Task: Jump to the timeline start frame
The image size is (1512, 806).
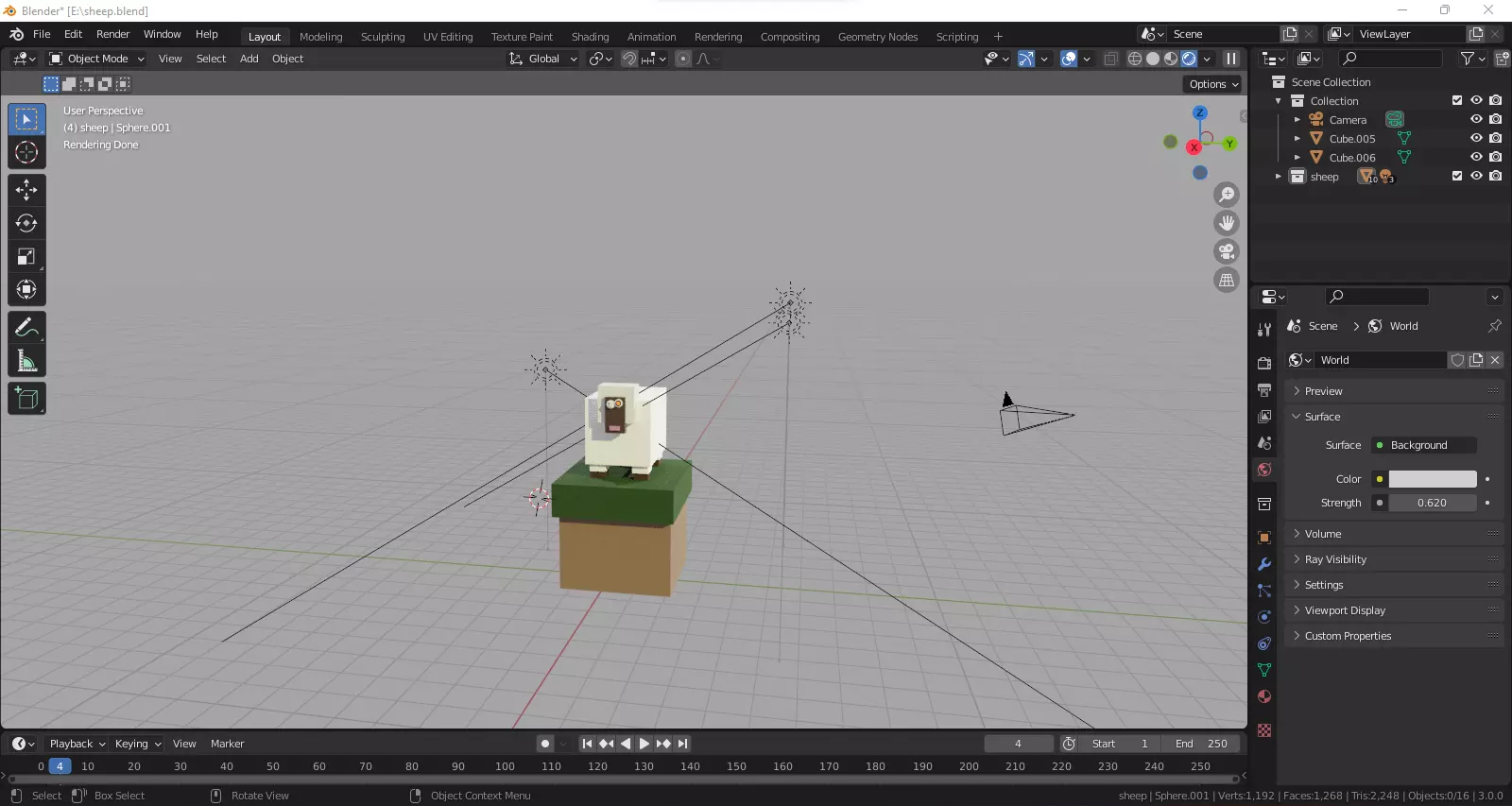Action: (587, 744)
